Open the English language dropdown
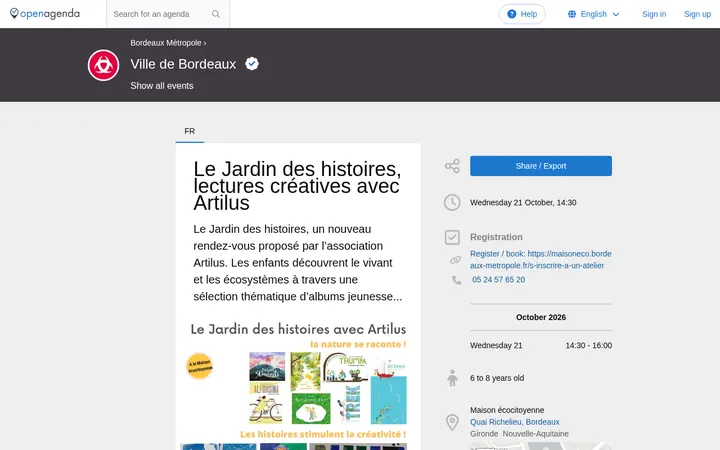 click(593, 14)
